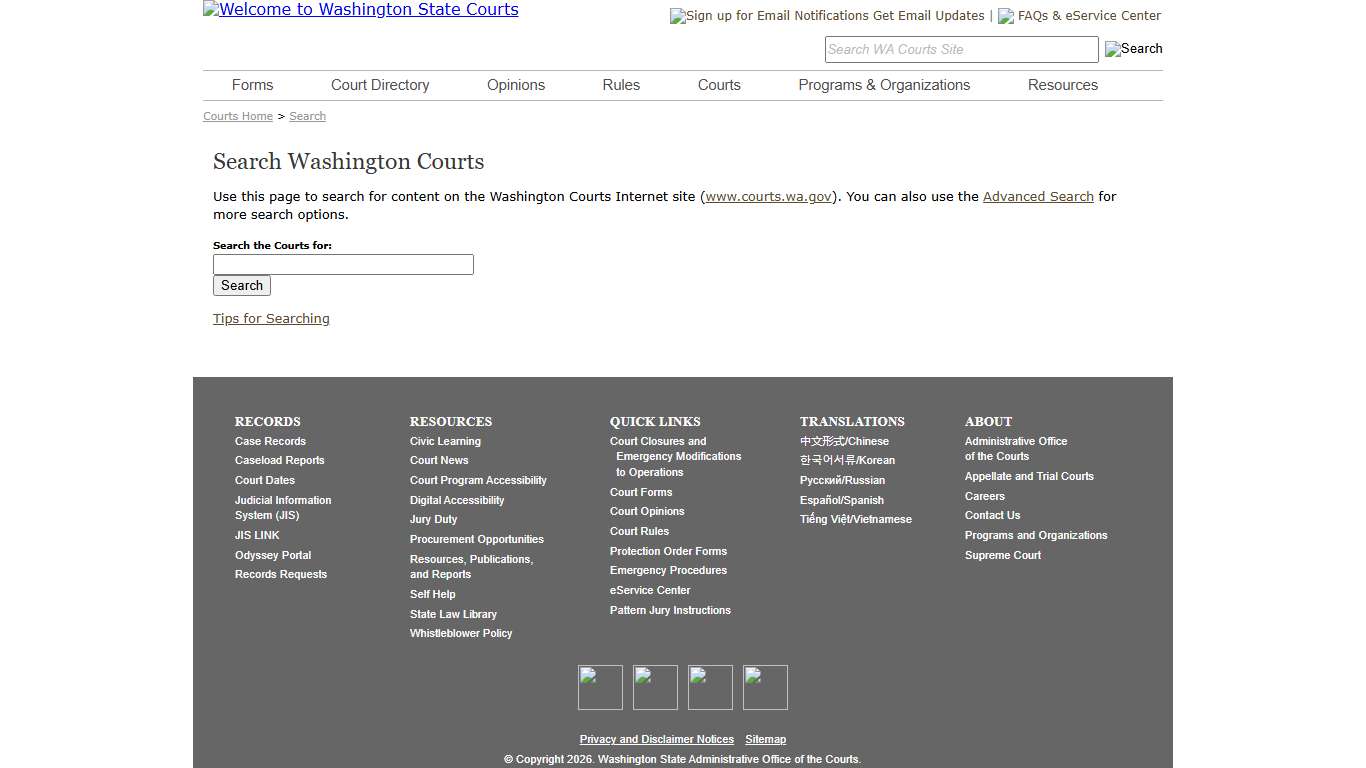This screenshot has width=1366, height=768.
Task: Click Courts Home in the breadcrumb
Action: [x=237, y=116]
